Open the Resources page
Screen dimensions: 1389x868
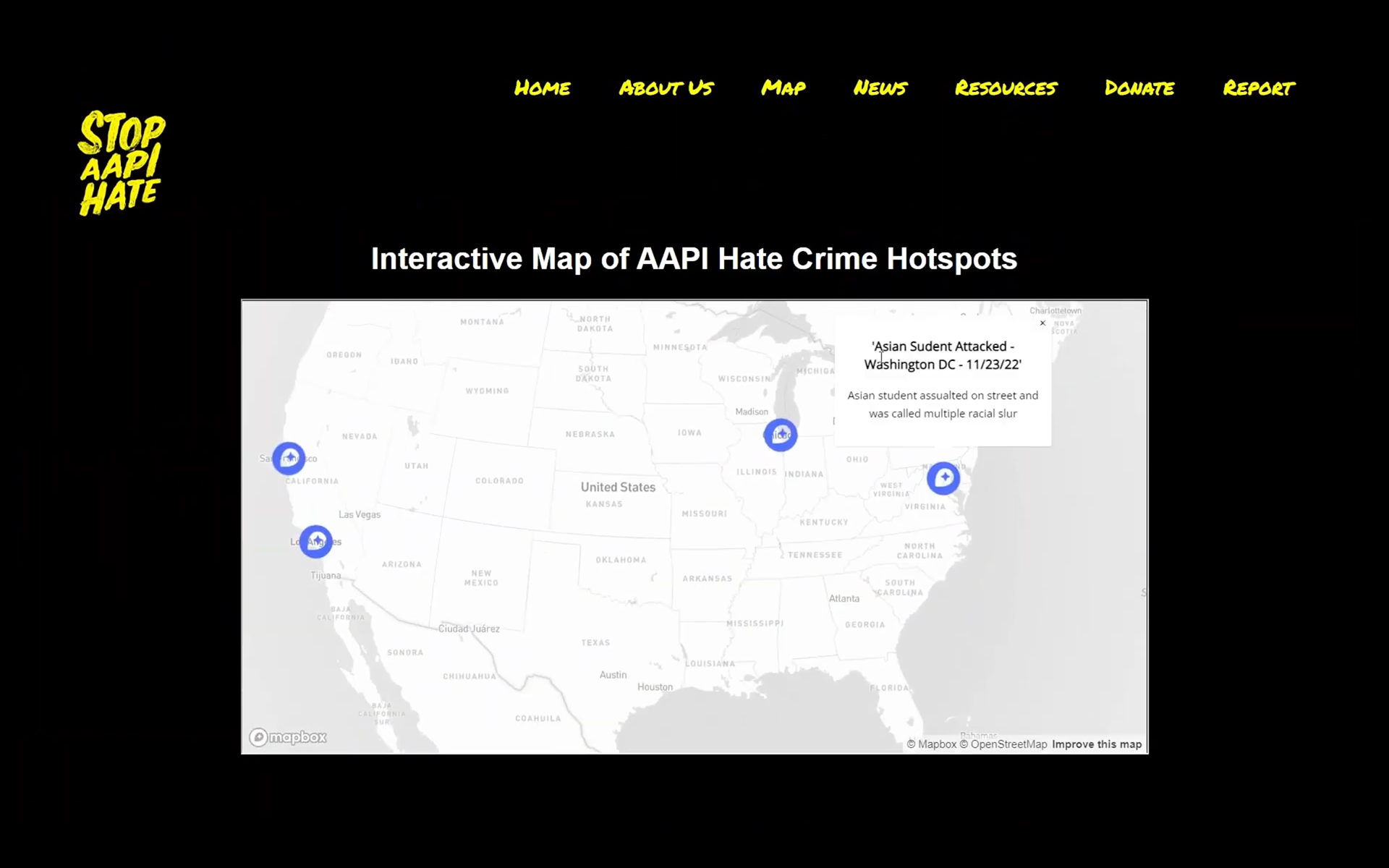coord(1006,88)
